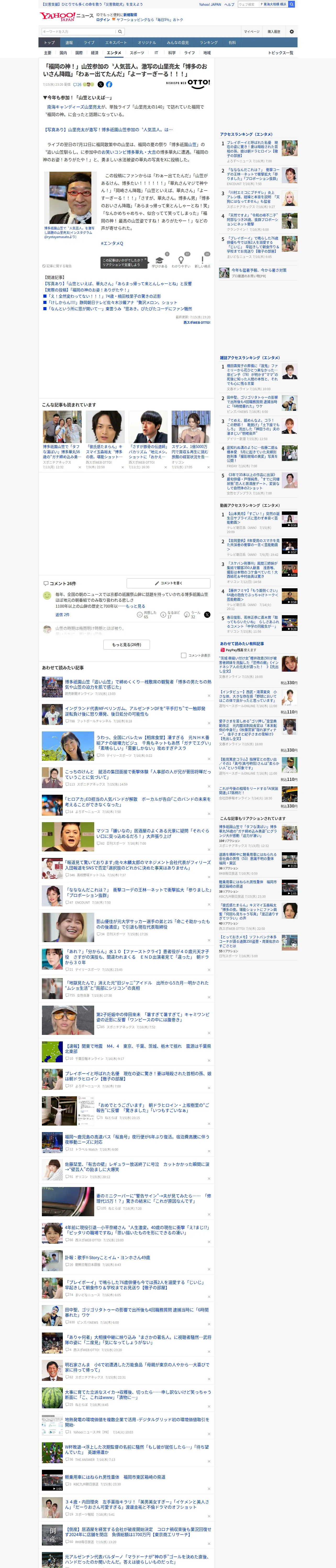Open thumbnail of 博多祇園山笠で「タフな漢ばい」recommended article
Screen dimensions: 336x1568
click(61, 427)
